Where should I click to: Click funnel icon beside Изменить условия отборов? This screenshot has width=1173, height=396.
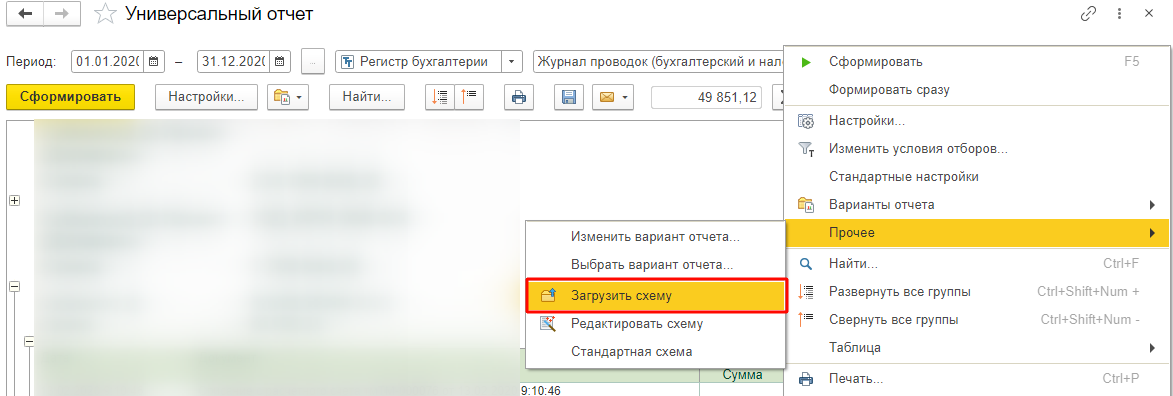coord(806,149)
